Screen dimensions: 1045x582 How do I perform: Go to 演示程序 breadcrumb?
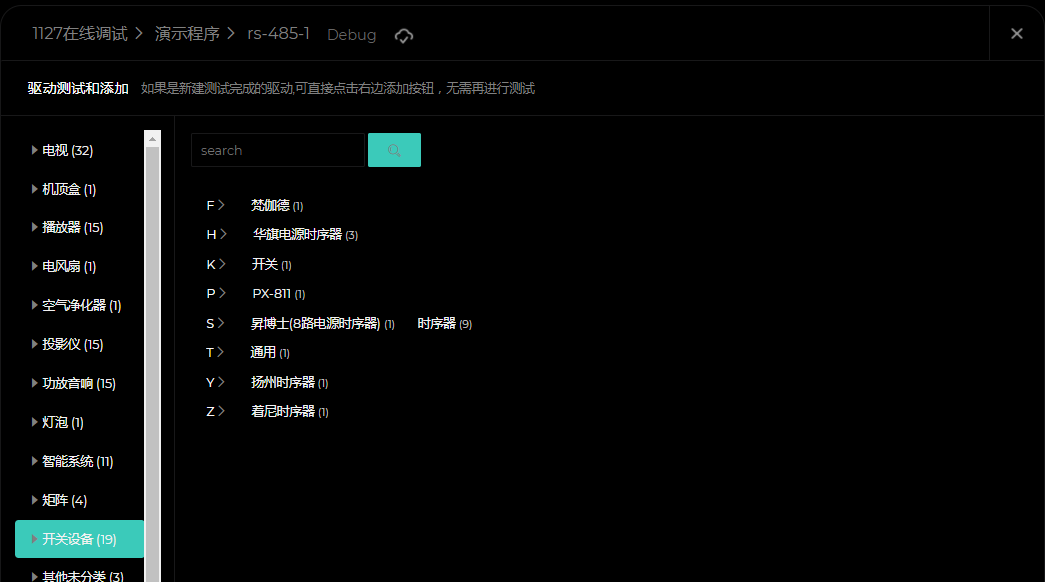[x=187, y=34]
